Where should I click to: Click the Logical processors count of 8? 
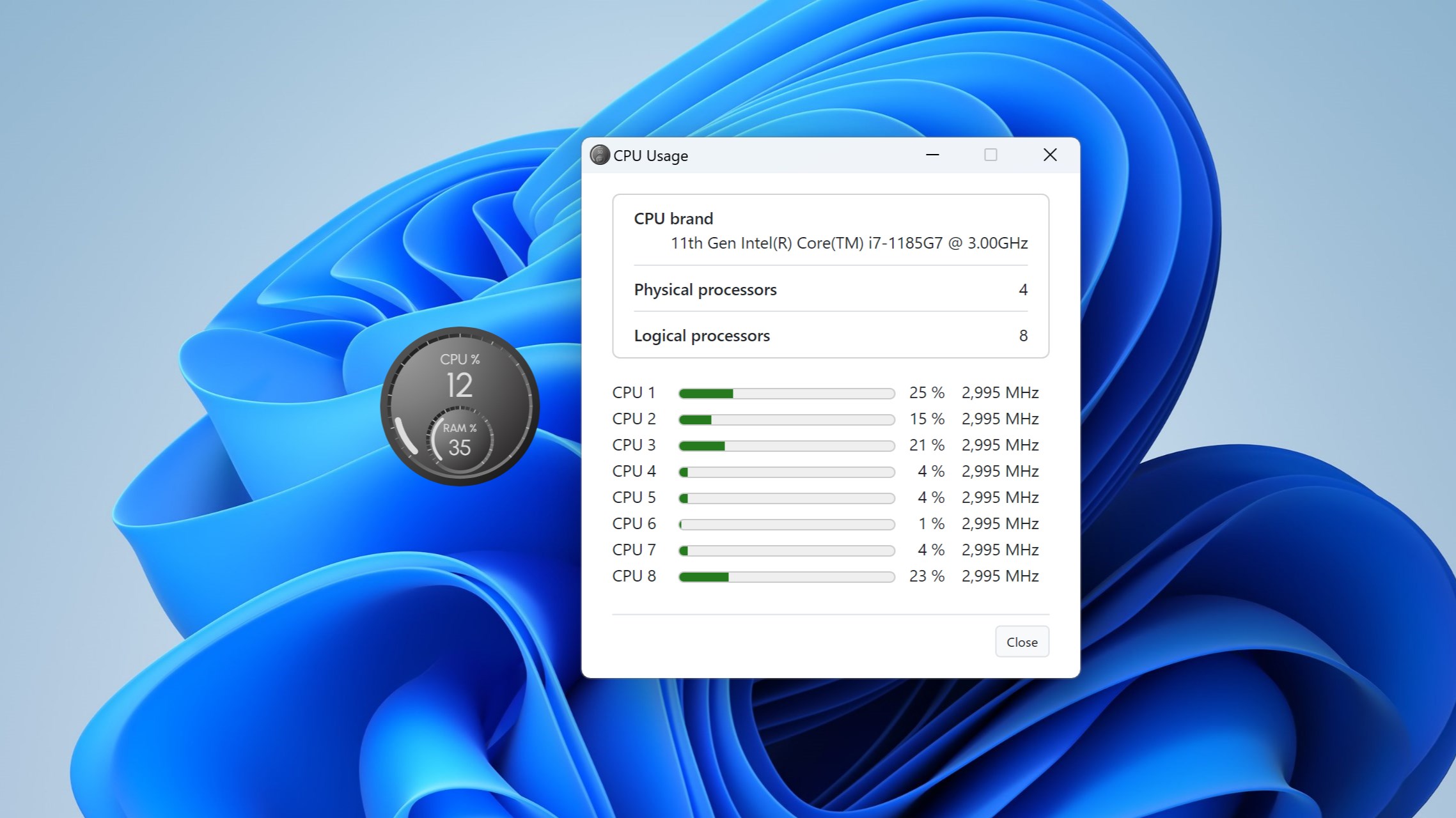pyautogui.click(x=1022, y=336)
